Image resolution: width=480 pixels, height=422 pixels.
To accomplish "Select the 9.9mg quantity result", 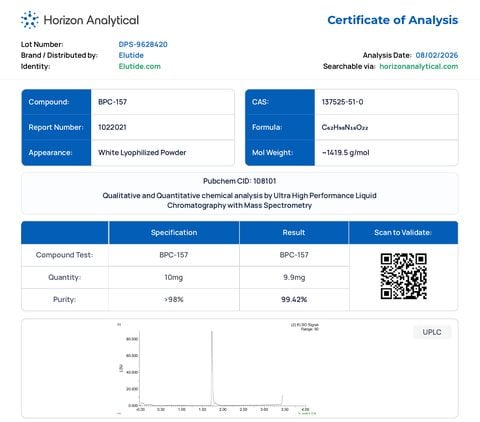I will (294, 277).
